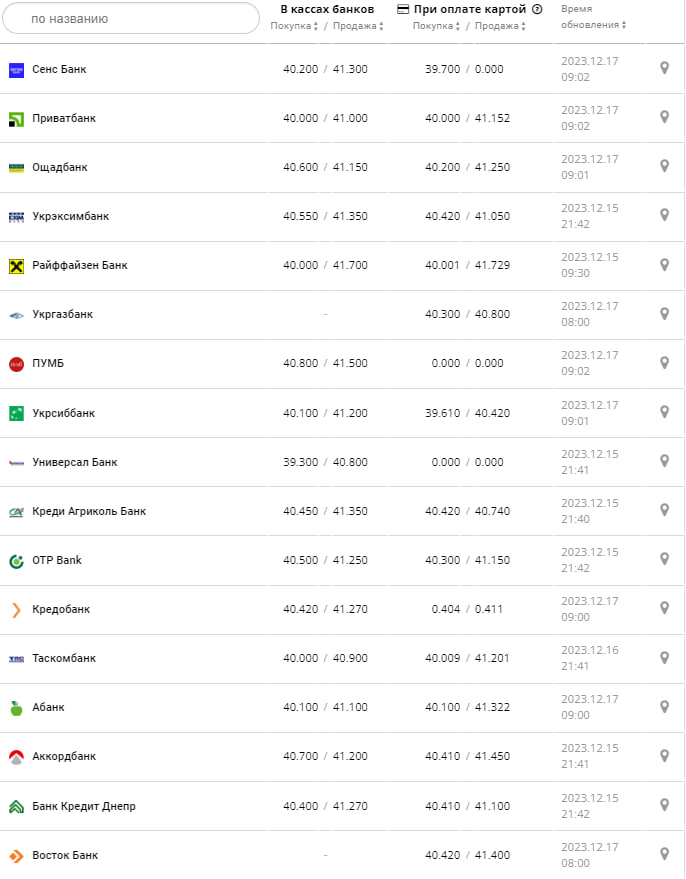The height and width of the screenshot is (879, 686).
Task: Sort by card payment Покупка rate
Action: 437,26
